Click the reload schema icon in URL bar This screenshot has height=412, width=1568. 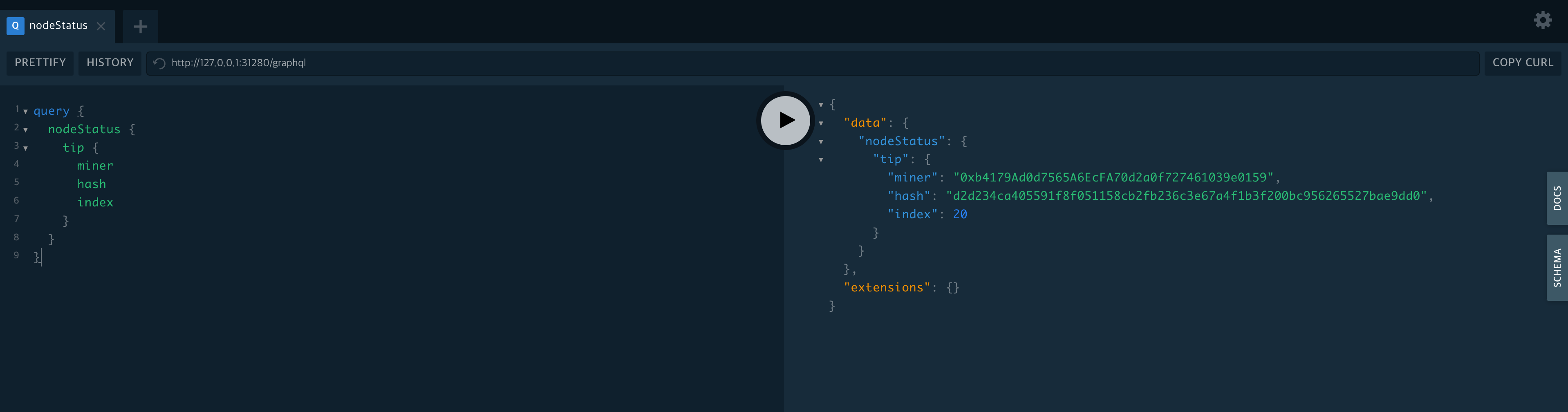point(158,63)
